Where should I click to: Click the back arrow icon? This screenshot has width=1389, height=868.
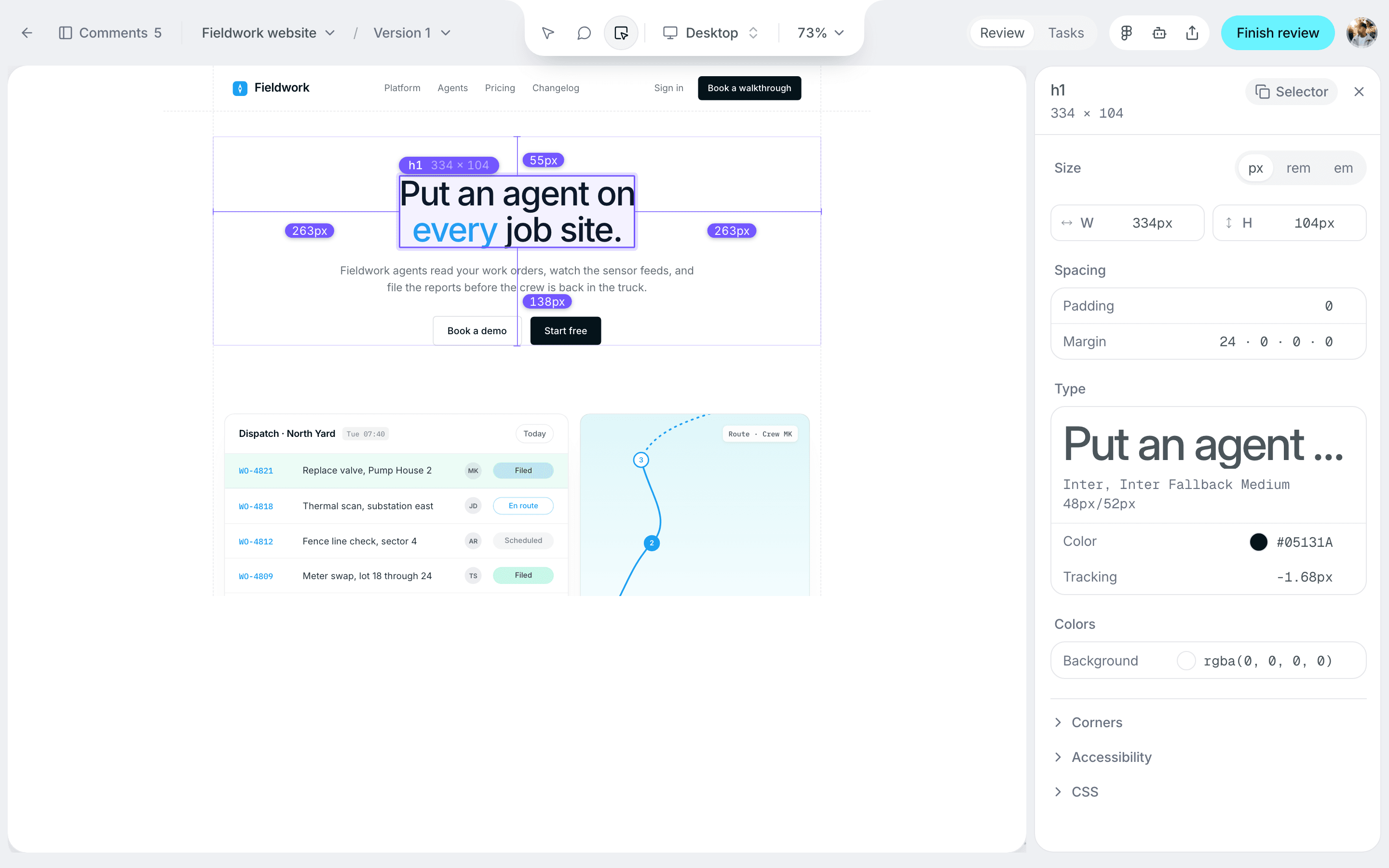27,33
